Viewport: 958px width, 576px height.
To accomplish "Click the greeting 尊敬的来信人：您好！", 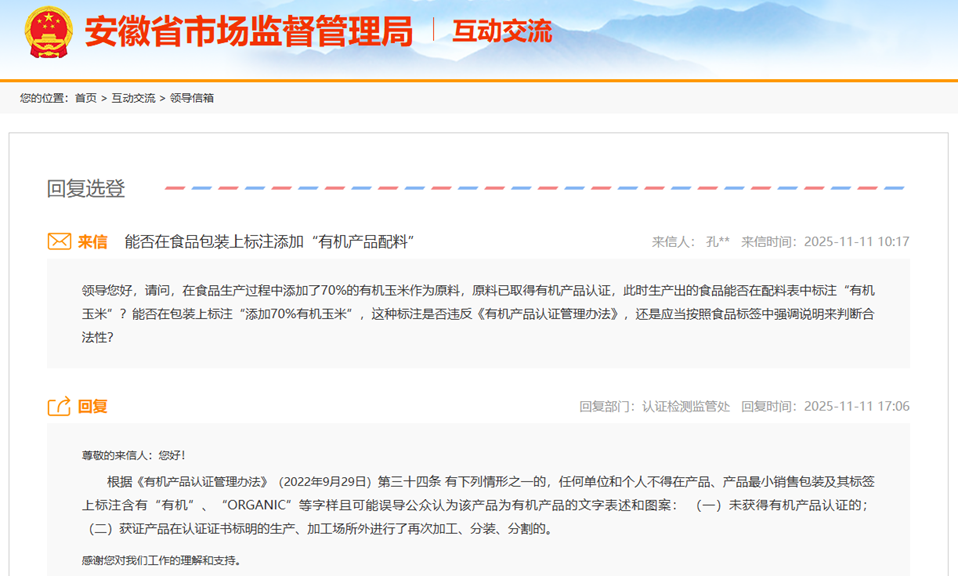I will coord(134,455).
